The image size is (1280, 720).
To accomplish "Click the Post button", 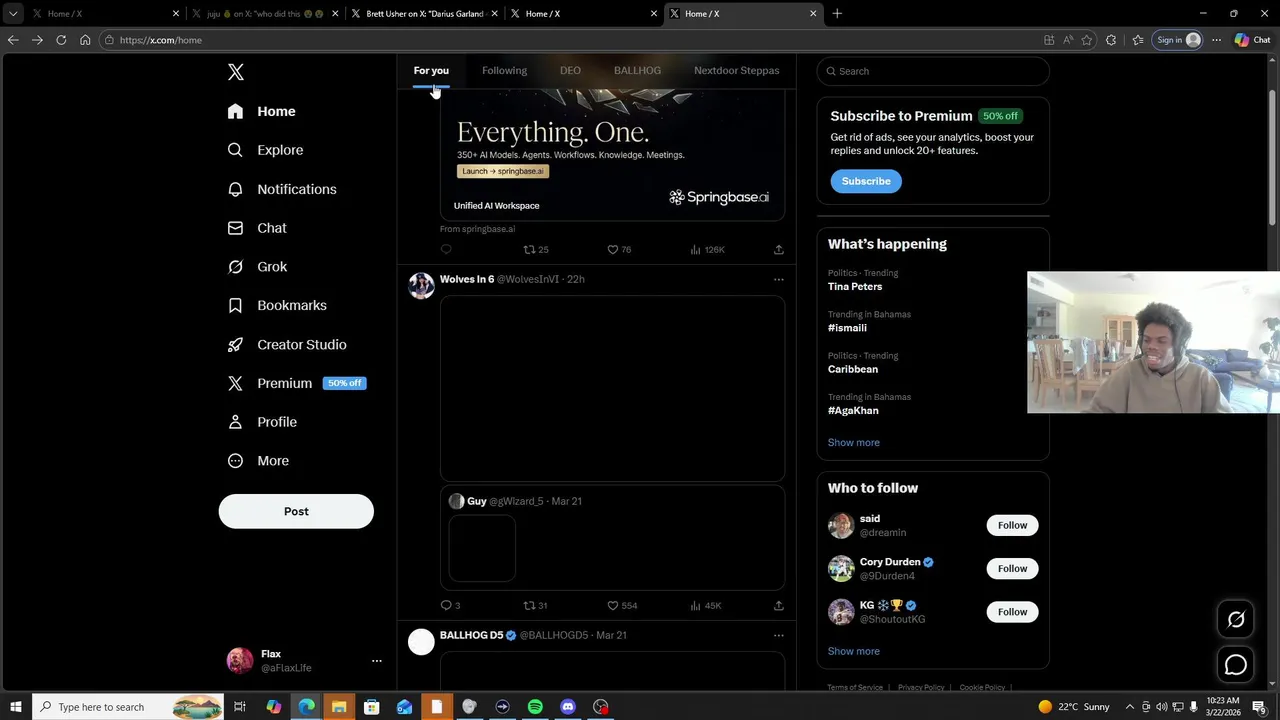I will point(296,511).
